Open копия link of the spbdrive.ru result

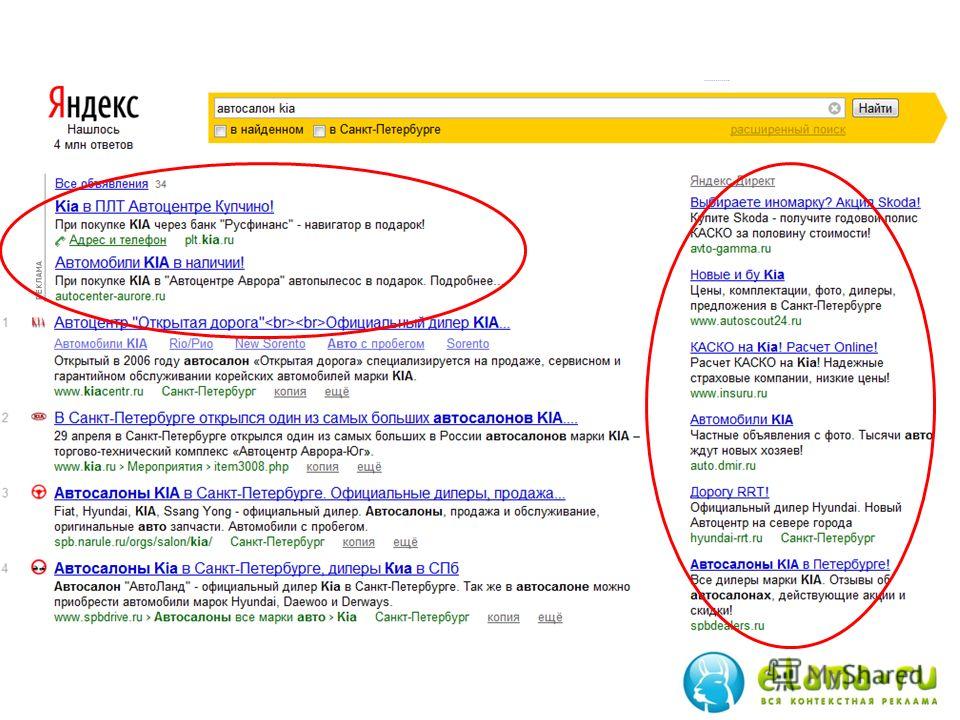tap(503, 617)
